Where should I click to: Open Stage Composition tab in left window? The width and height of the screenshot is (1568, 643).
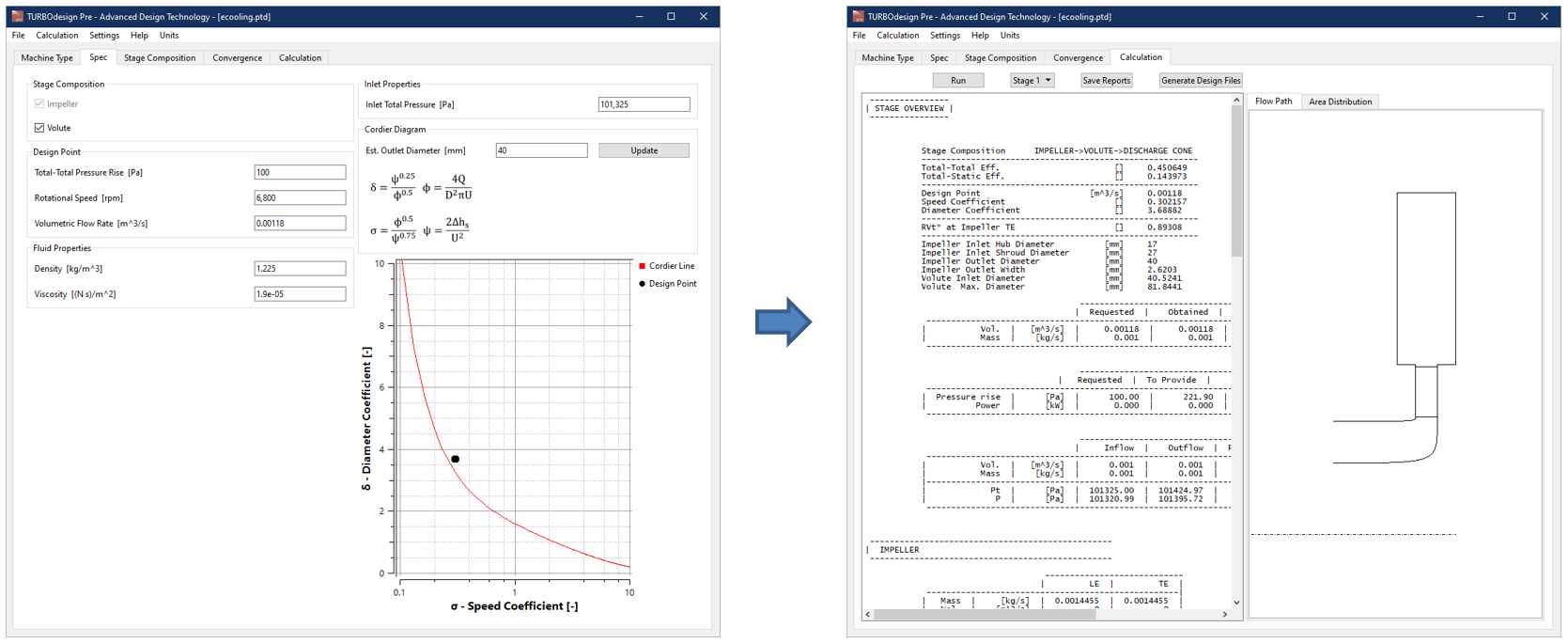pyautogui.click(x=160, y=58)
